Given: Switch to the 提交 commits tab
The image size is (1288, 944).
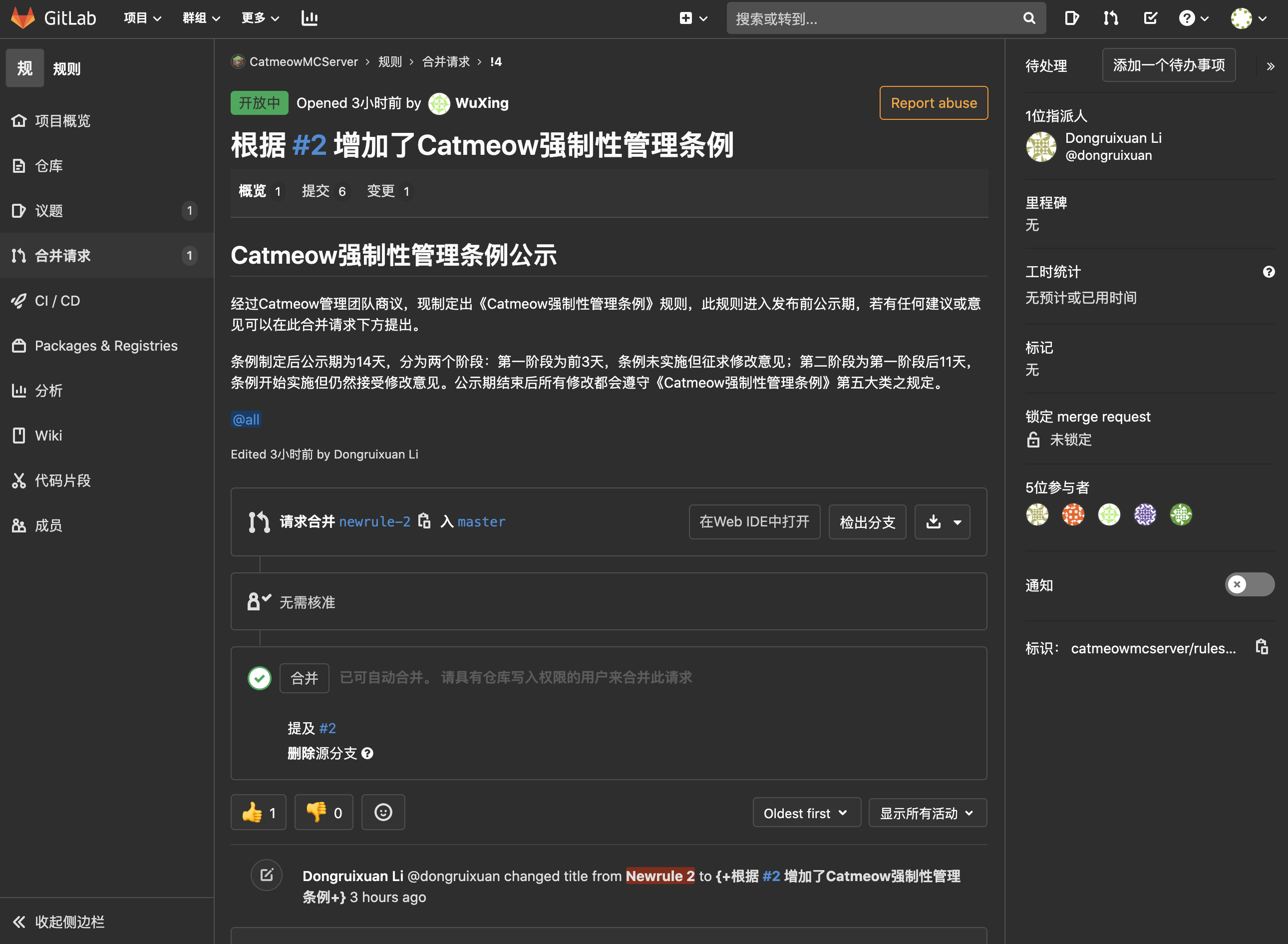Looking at the screenshot, I should pyautogui.click(x=323, y=191).
